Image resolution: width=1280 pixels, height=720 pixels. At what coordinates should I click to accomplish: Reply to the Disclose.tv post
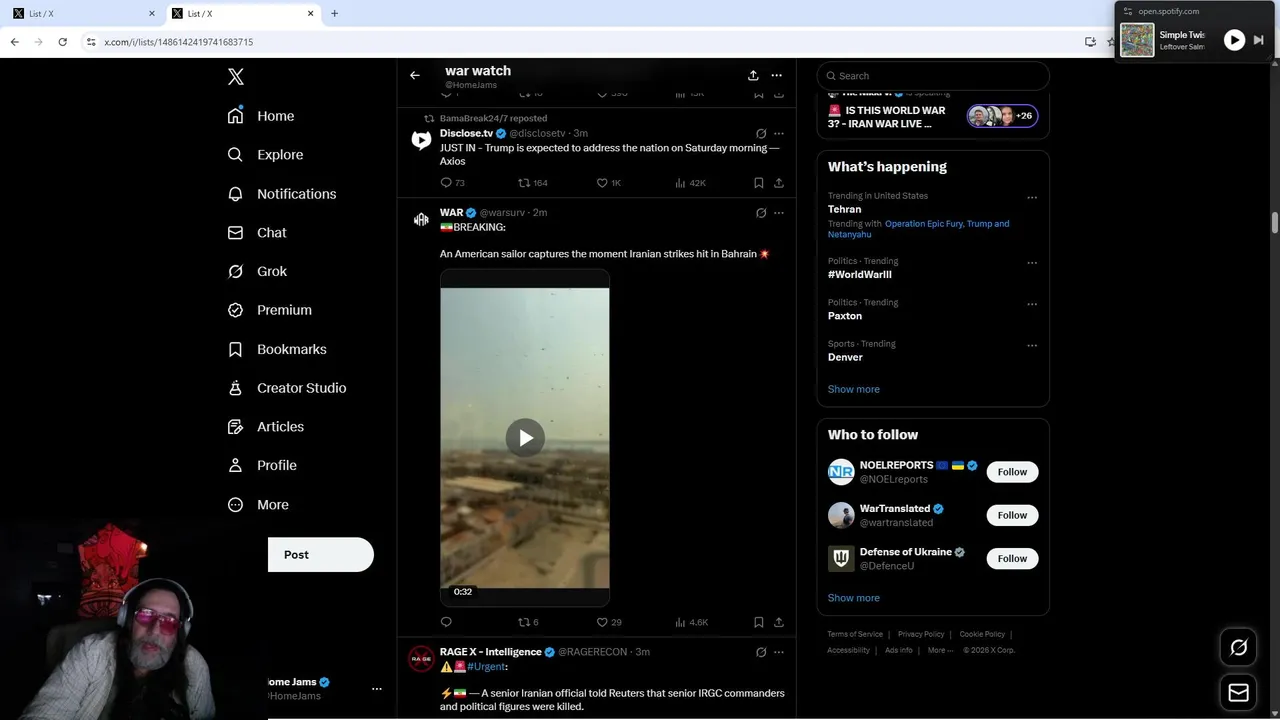pyautogui.click(x=452, y=183)
